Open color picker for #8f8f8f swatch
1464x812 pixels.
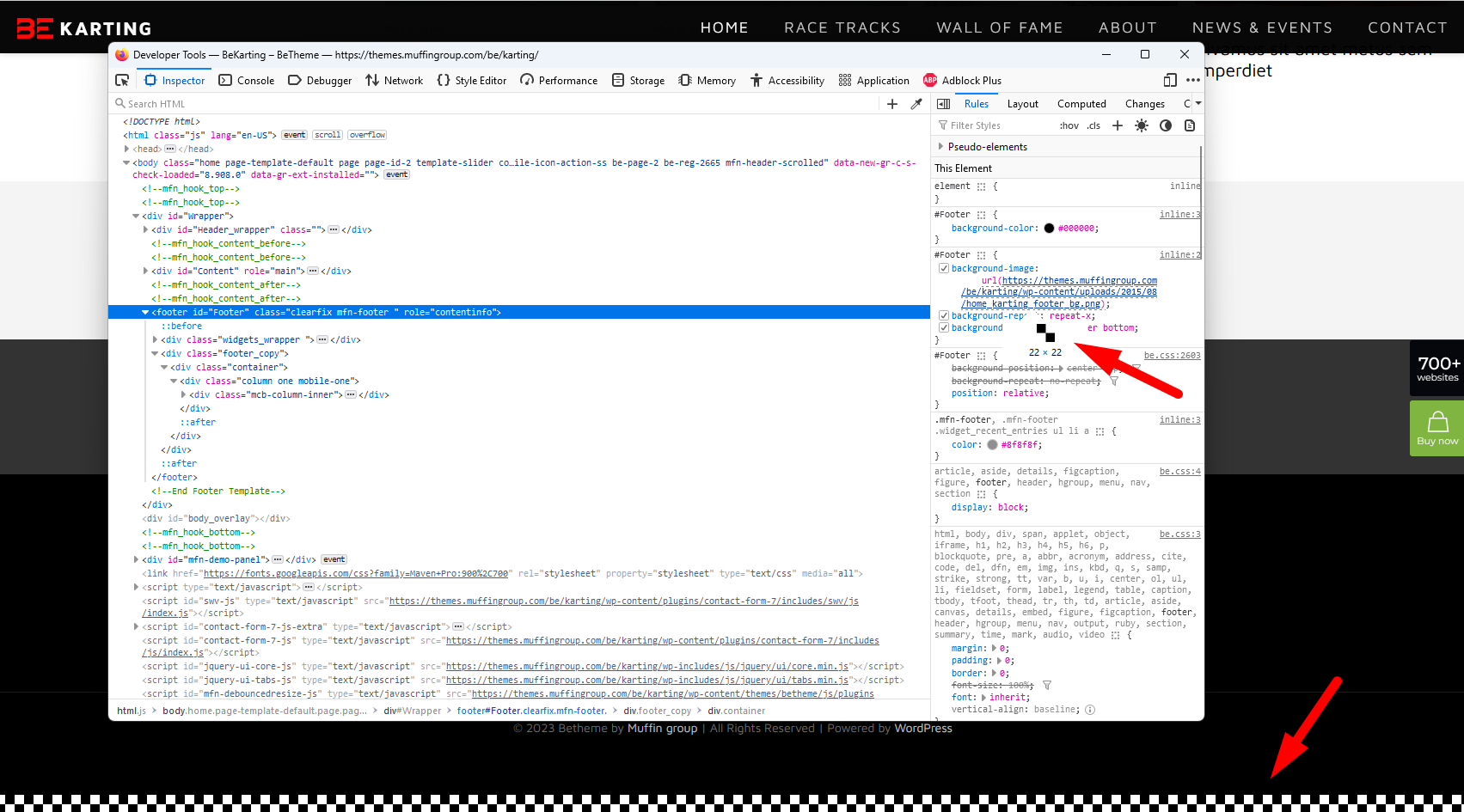click(x=992, y=445)
